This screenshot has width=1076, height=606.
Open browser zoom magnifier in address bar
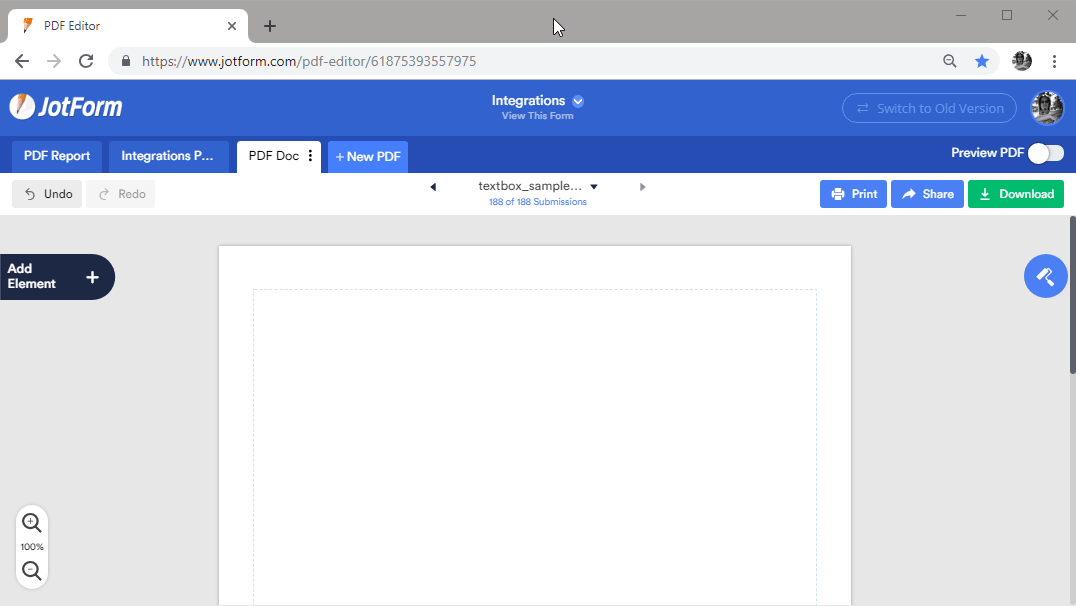pos(950,61)
